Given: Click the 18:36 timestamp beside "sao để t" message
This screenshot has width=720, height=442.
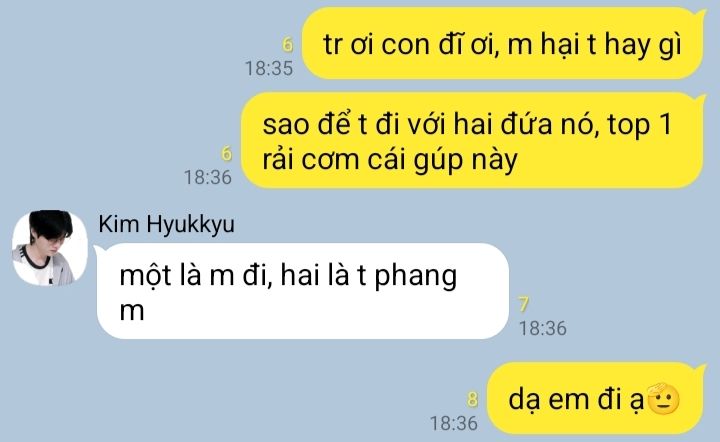Looking at the screenshot, I should point(208,177).
